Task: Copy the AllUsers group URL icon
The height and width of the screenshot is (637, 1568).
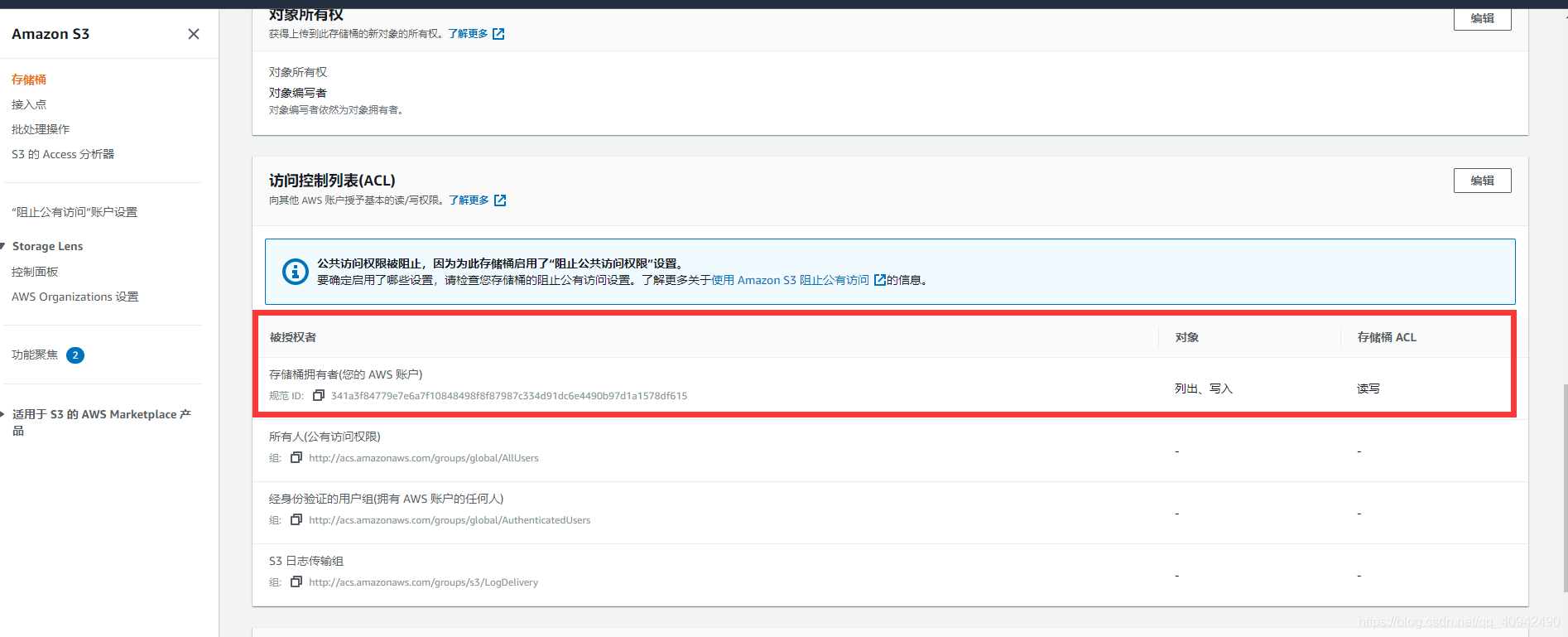Action: click(296, 457)
